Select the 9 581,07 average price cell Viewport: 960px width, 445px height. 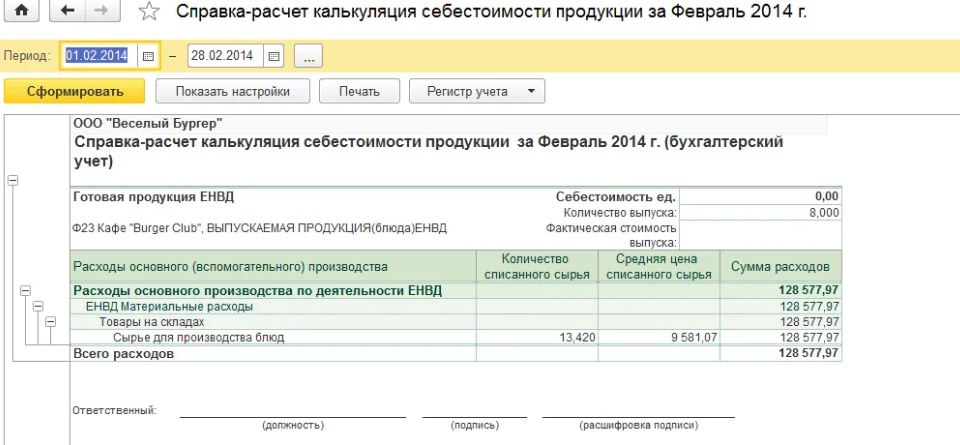point(659,337)
